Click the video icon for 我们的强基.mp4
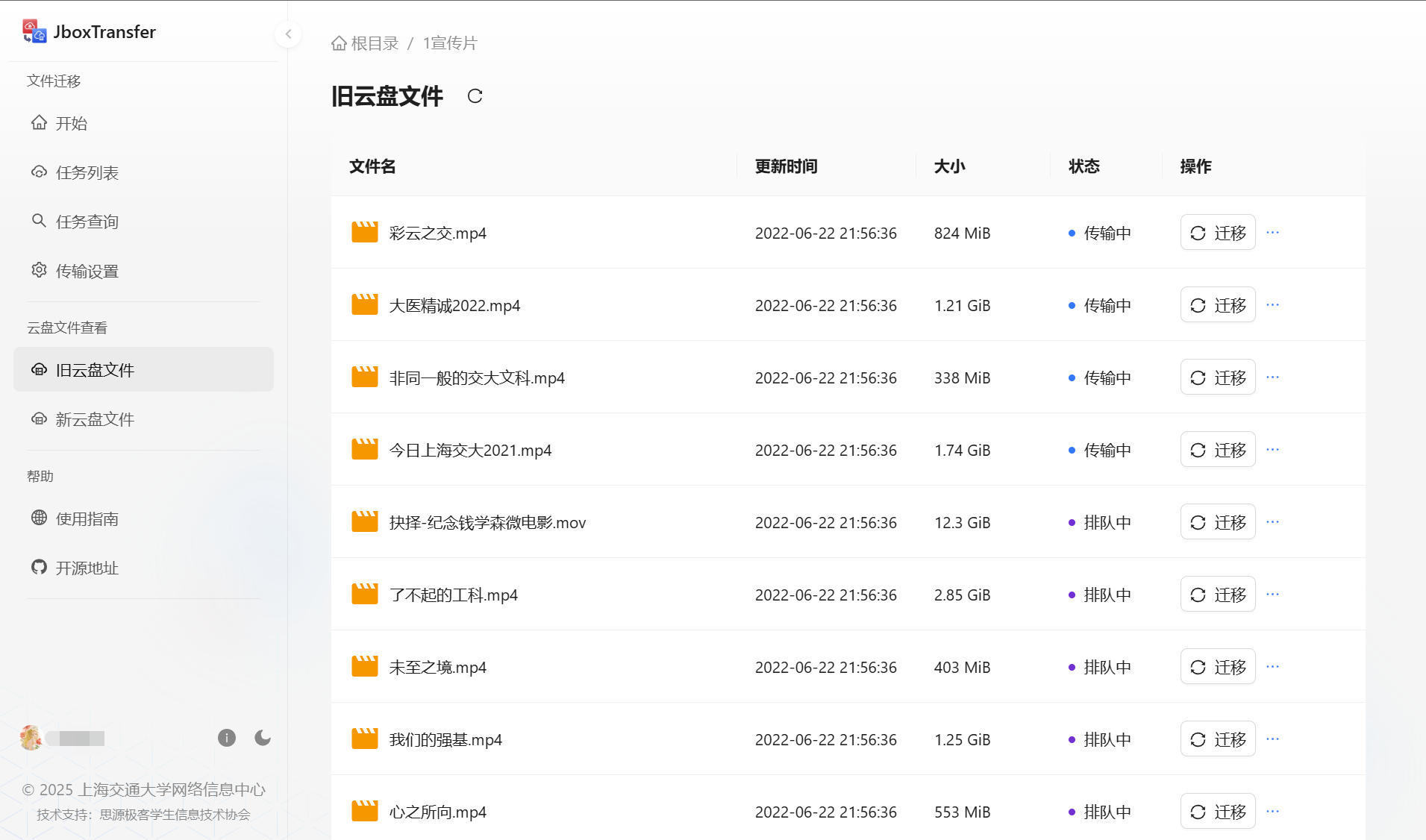Viewport: 1426px width, 840px height. point(365,739)
